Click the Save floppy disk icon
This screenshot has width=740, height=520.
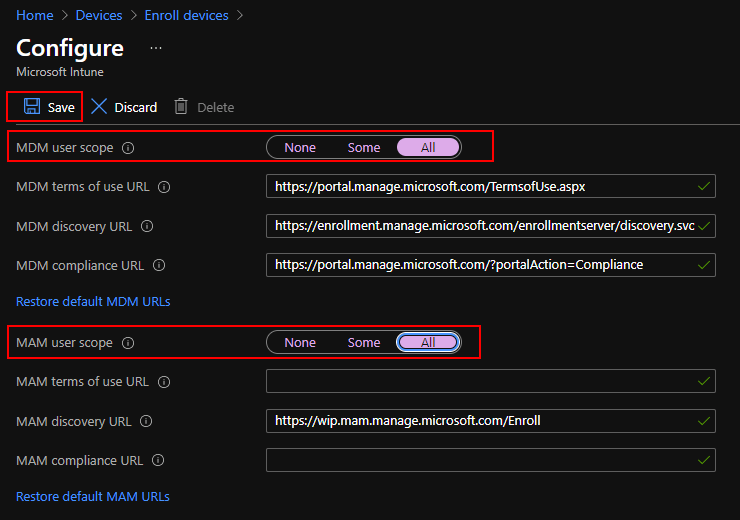[32, 107]
